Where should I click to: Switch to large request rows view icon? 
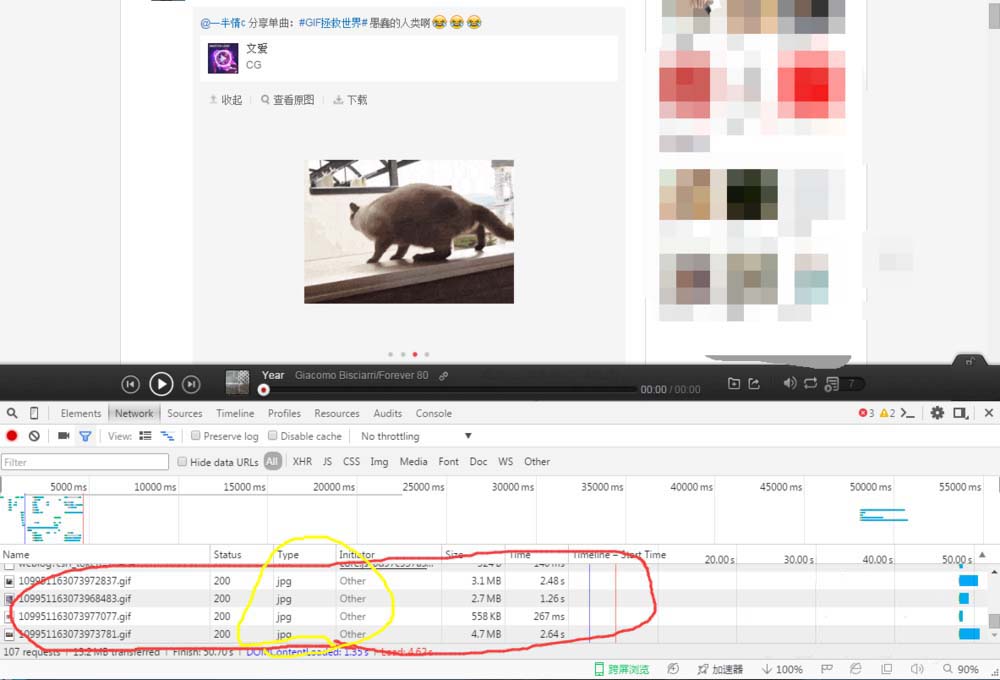[145, 436]
